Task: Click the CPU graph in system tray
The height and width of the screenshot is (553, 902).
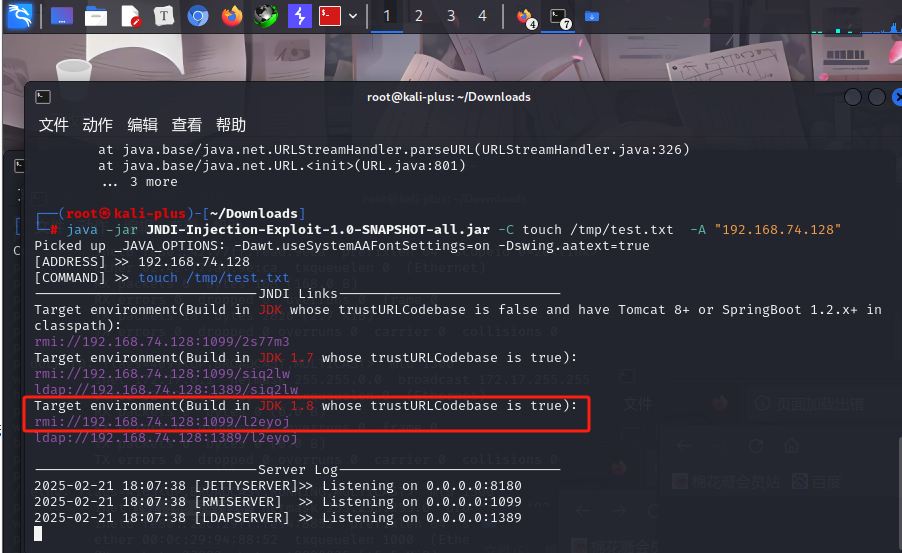Action: (856, 26)
